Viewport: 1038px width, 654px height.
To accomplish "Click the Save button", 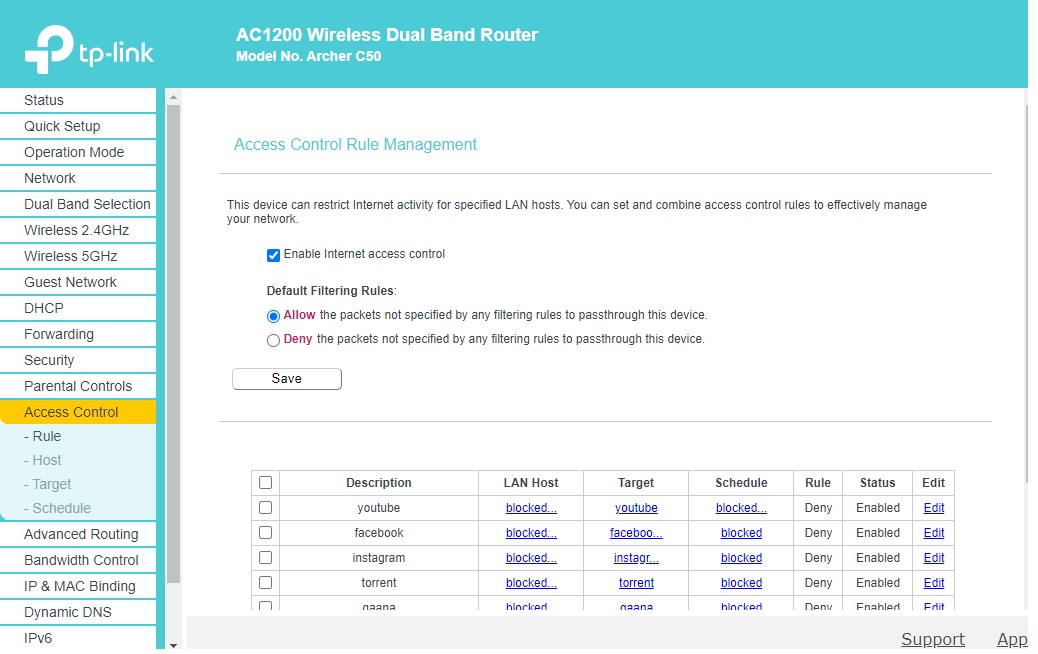I will click(287, 379).
